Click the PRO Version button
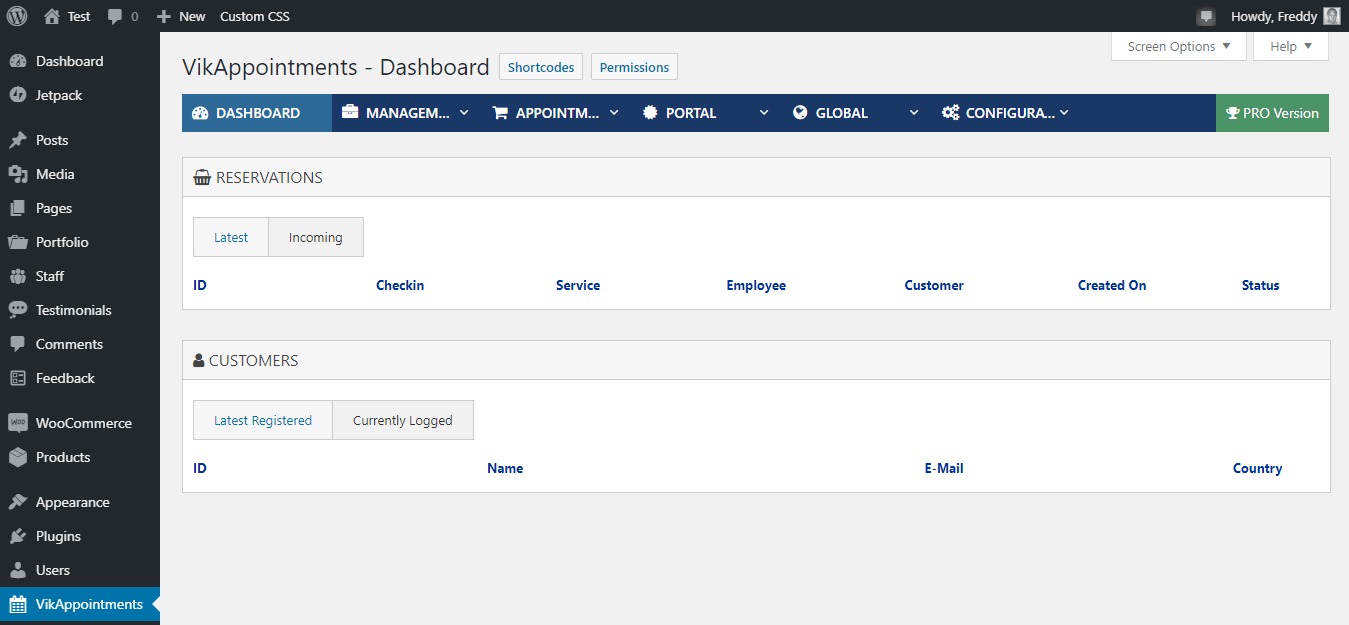This screenshot has height=625, width=1349. click(x=1272, y=113)
